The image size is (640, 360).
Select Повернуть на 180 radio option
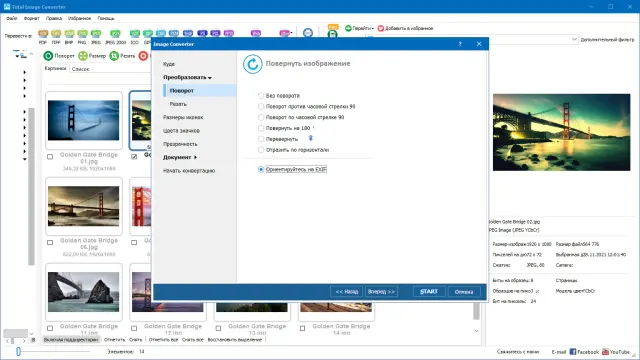point(261,128)
